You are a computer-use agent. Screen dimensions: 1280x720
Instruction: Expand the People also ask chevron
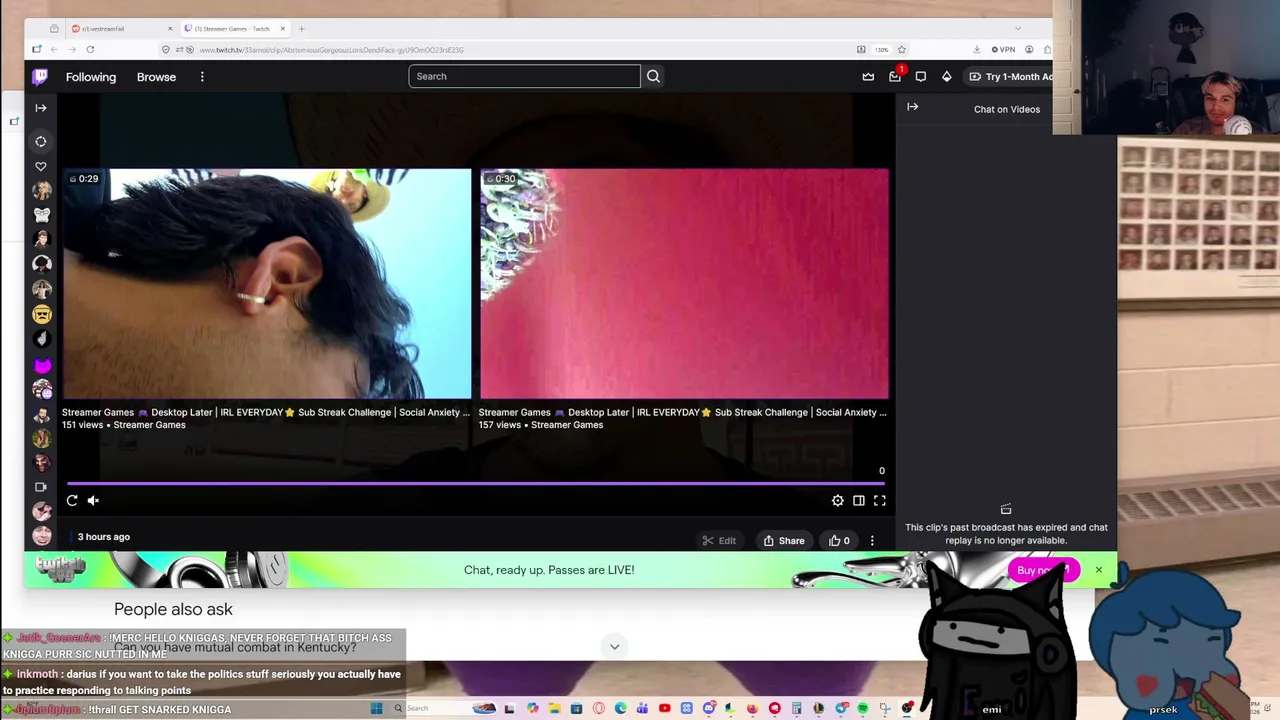tap(614, 647)
